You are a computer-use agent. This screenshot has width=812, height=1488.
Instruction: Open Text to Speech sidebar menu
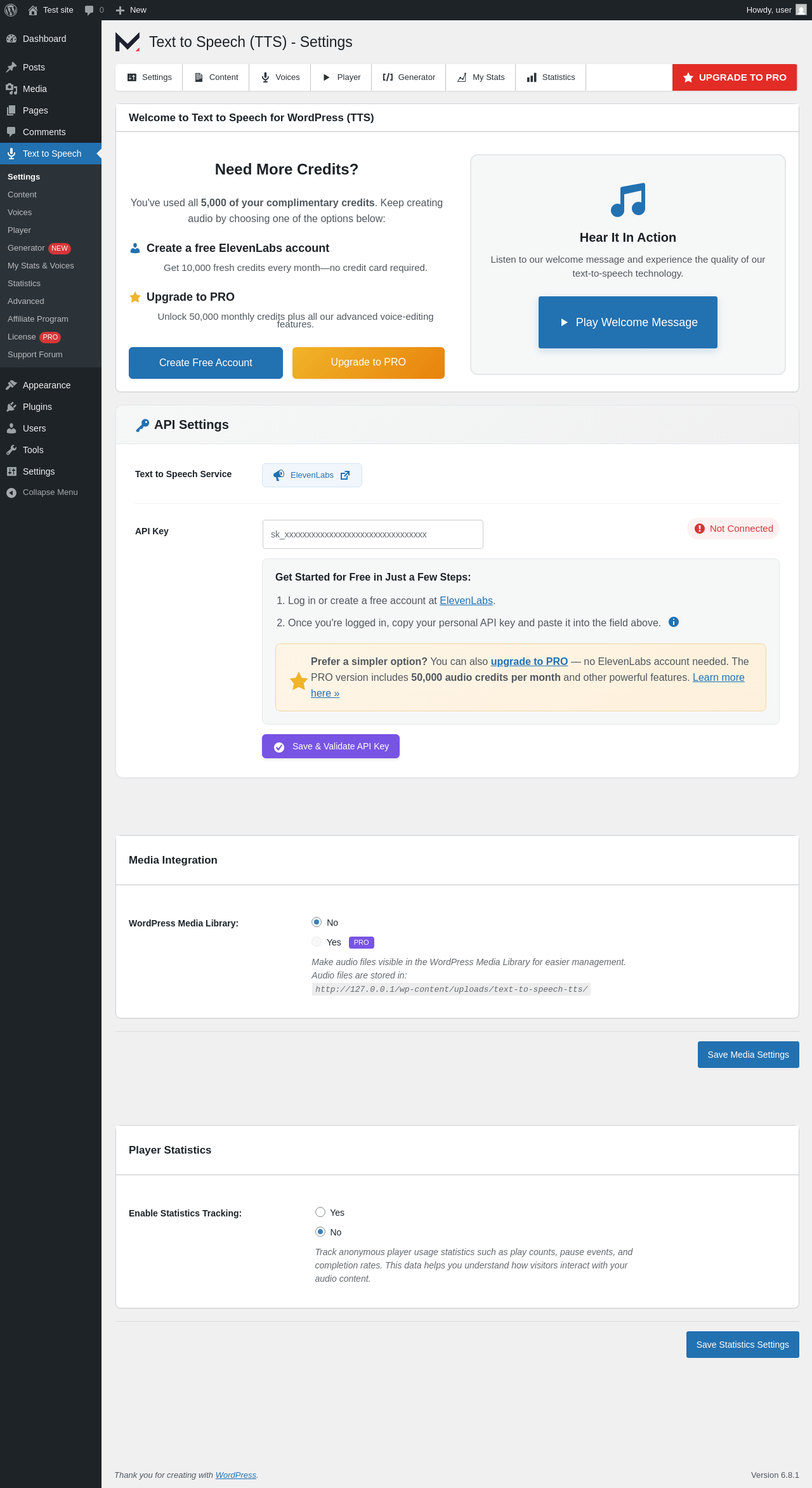click(51, 154)
